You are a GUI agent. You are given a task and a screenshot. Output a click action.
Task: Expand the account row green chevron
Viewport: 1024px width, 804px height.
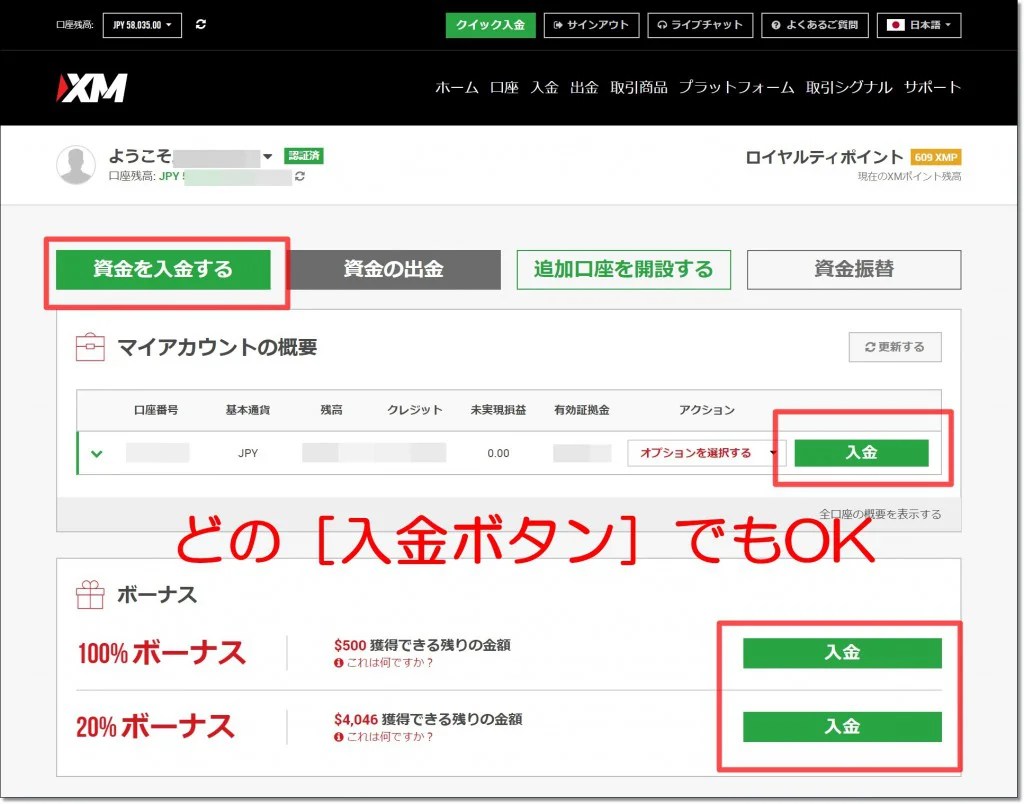click(97, 453)
